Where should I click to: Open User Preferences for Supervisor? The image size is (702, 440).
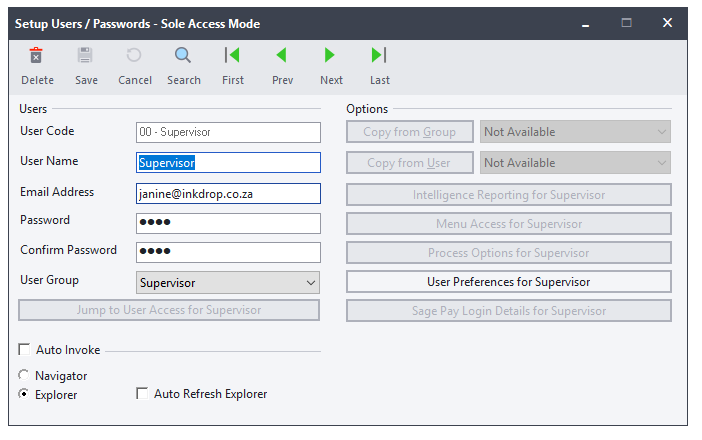[x=508, y=282]
